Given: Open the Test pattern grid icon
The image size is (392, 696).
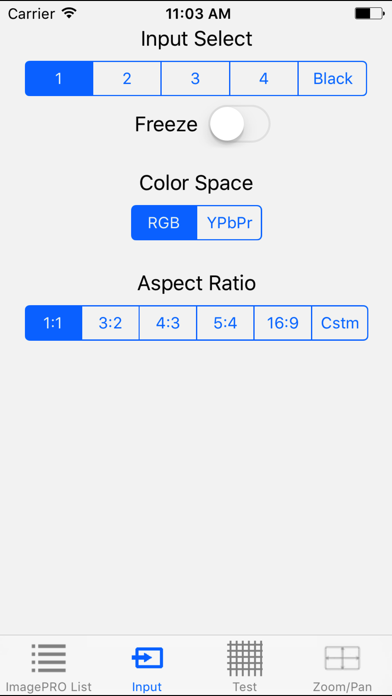Looking at the screenshot, I should (x=245, y=658).
